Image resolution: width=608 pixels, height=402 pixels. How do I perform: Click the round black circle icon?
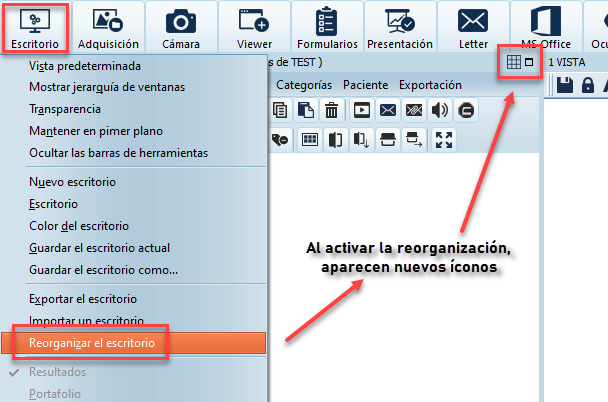466,110
